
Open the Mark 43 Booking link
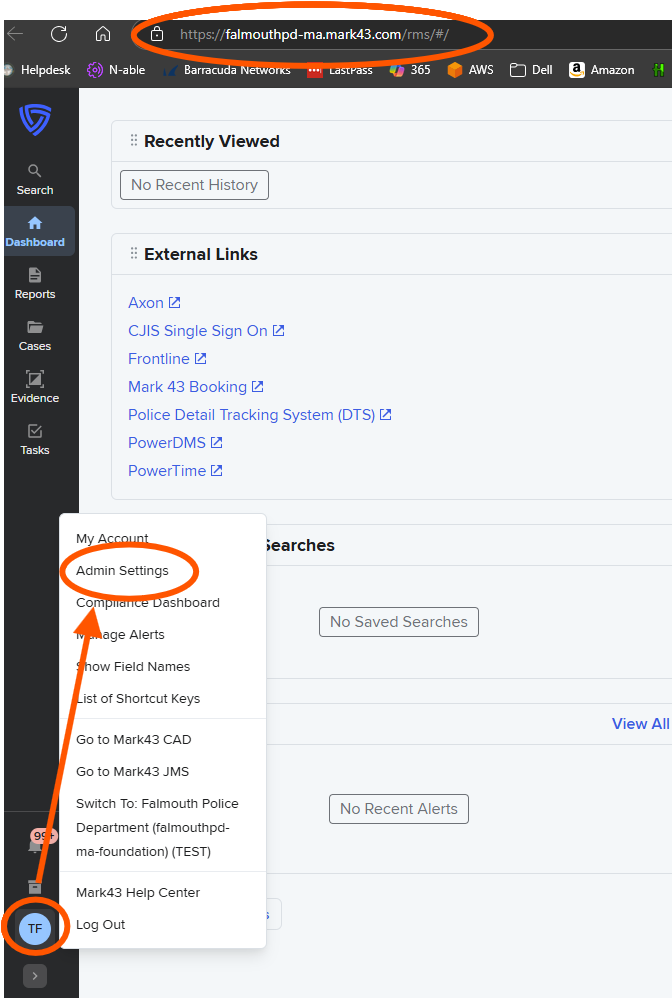tap(196, 387)
